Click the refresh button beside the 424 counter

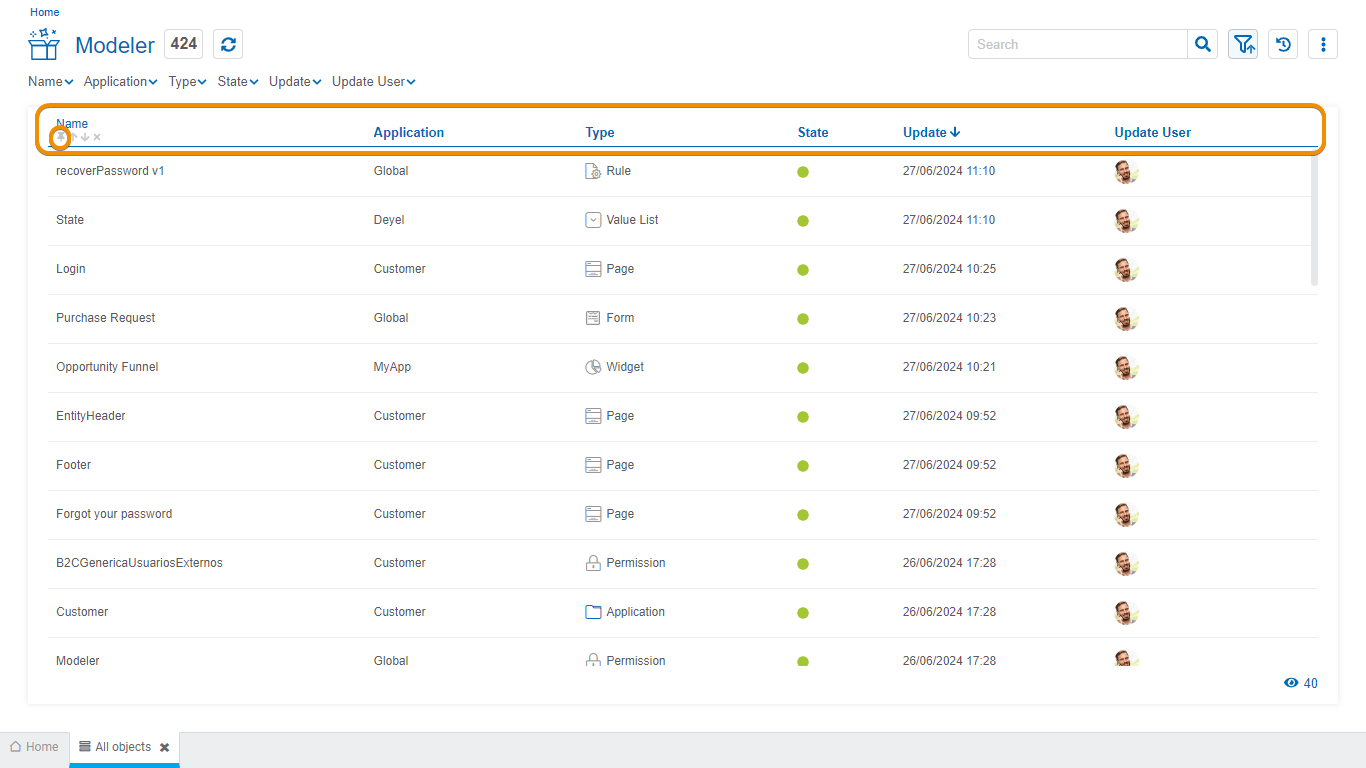click(228, 44)
